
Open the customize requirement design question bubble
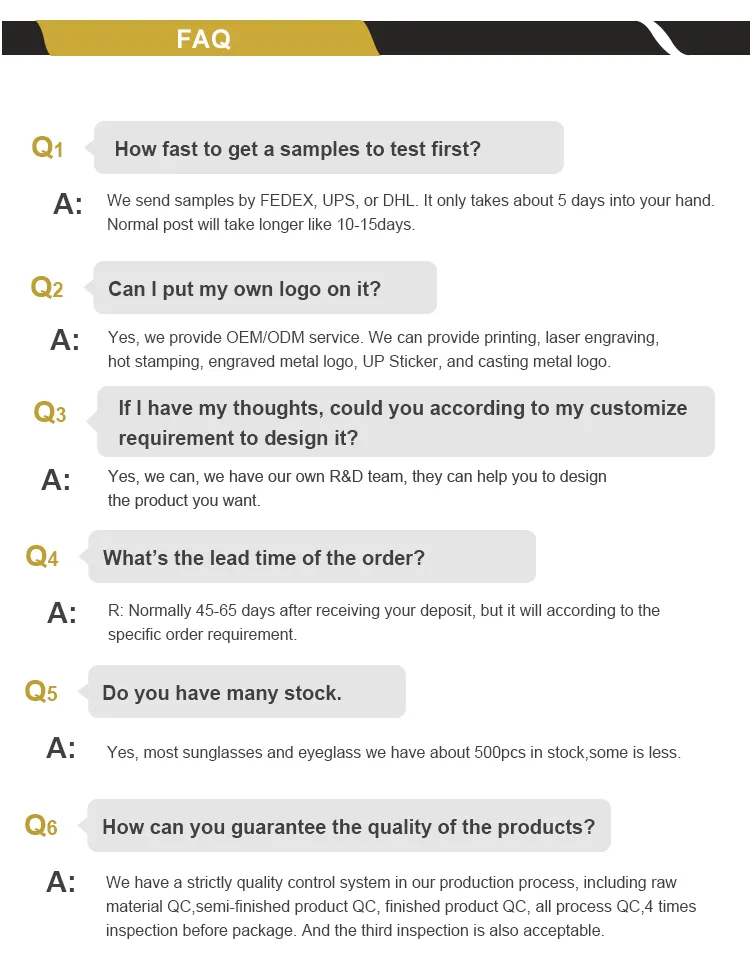click(x=405, y=422)
